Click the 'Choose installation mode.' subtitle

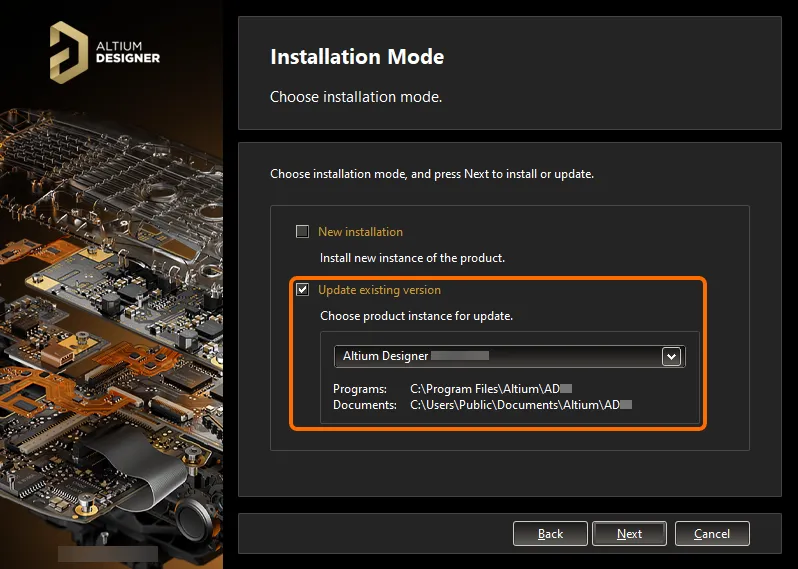tap(356, 97)
